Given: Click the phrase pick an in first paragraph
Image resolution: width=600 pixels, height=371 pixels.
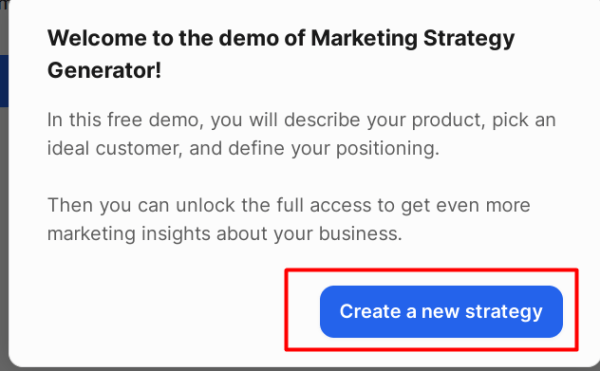Looking at the screenshot, I should click(524, 120).
